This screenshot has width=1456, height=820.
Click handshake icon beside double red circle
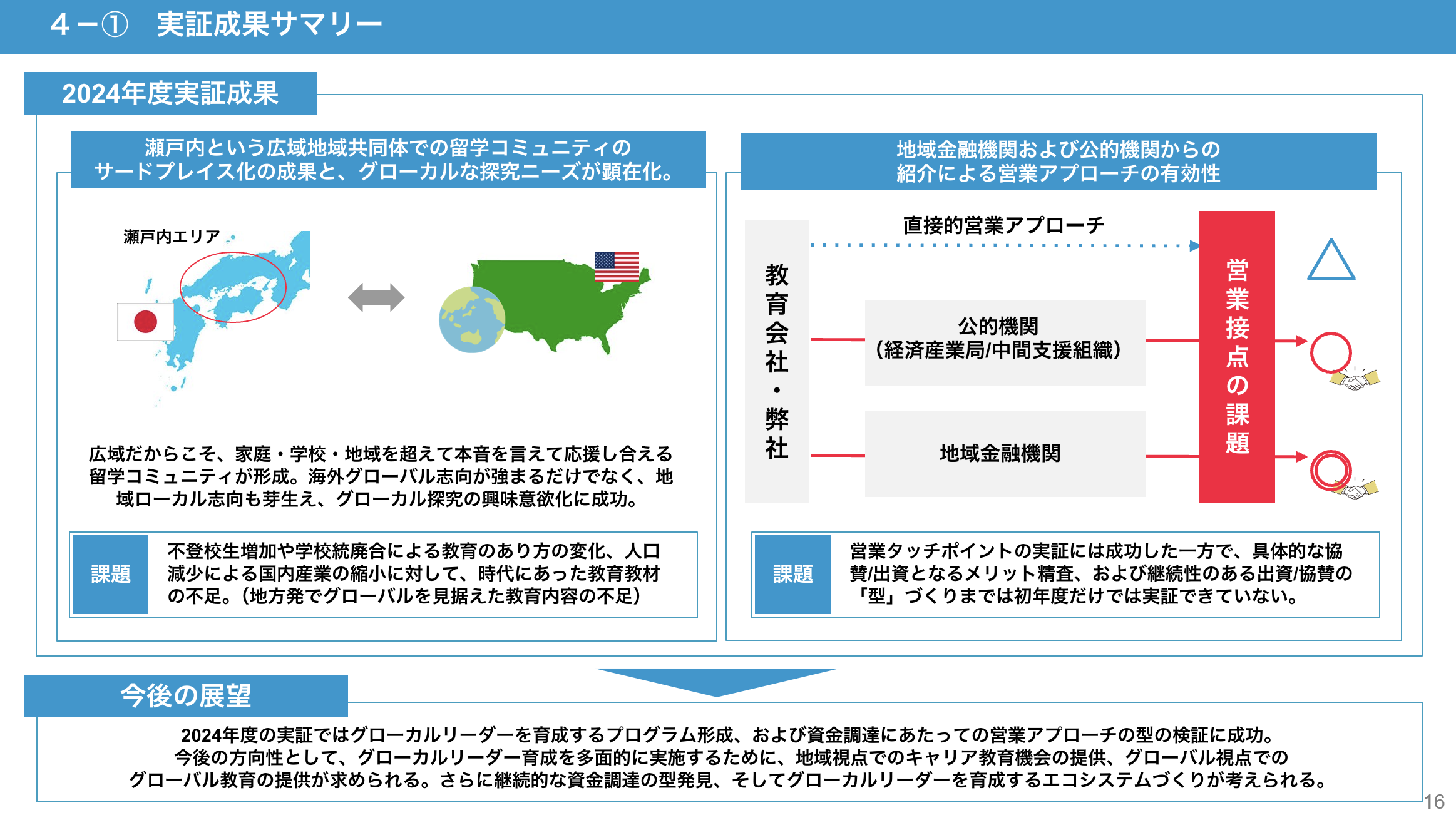[1356, 489]
